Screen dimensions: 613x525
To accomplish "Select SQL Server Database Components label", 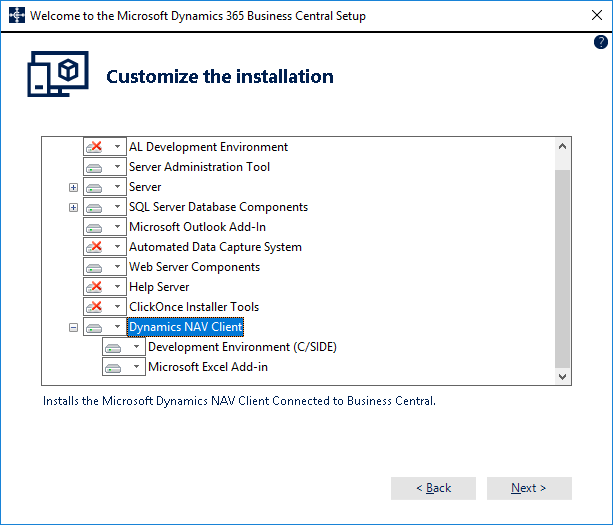I will tap(219, 207).
